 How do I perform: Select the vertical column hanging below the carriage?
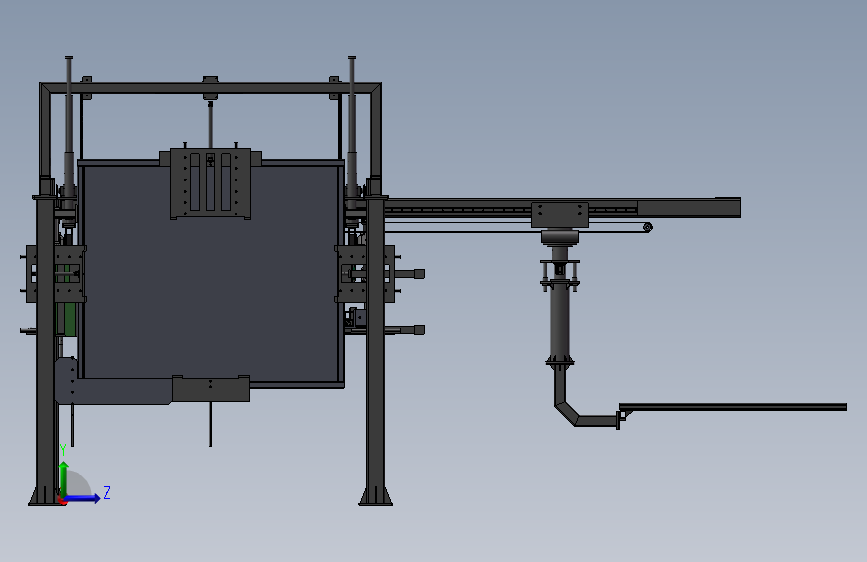pyautogui.click(x=560, y=321)
